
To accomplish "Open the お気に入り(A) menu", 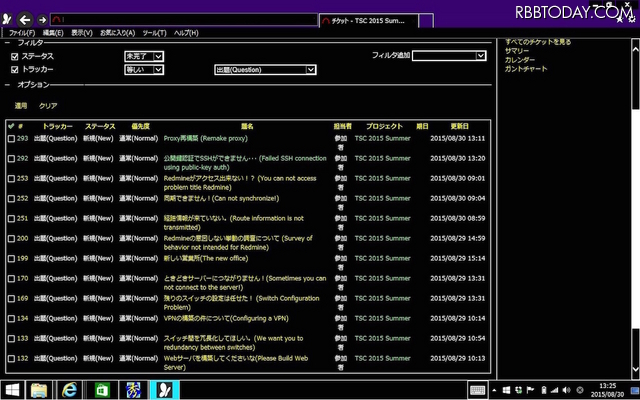I will 118,33.
